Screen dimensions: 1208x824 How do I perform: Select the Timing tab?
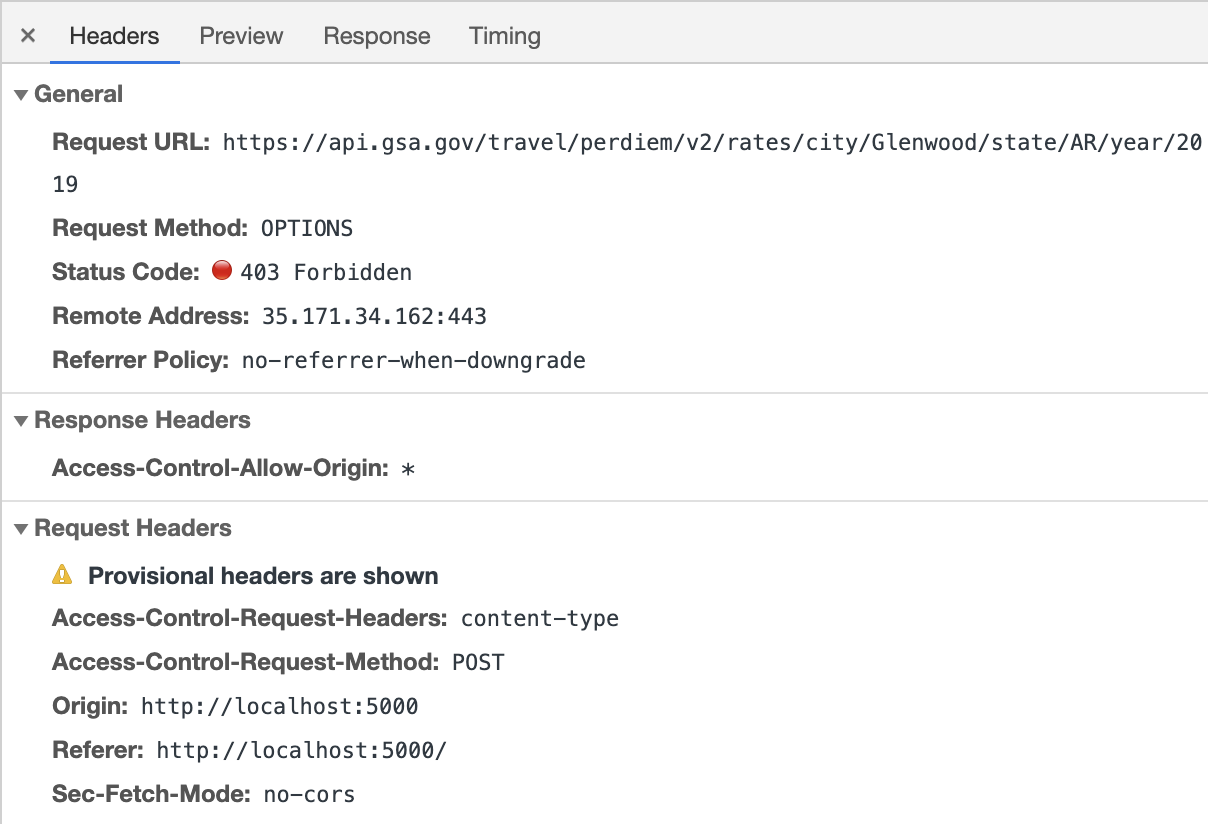pyautogui.click(x=505, y=36)
